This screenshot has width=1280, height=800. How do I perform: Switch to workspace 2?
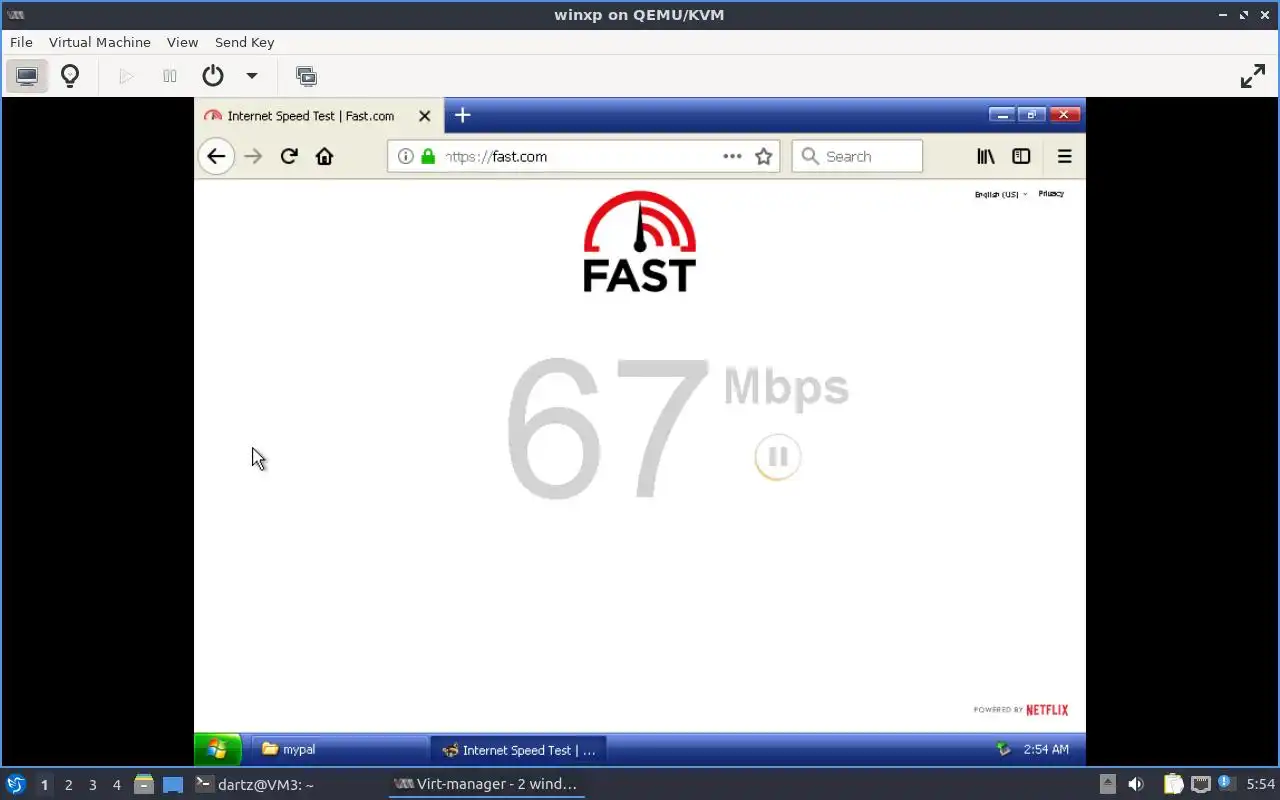click(x=68, y=785)
